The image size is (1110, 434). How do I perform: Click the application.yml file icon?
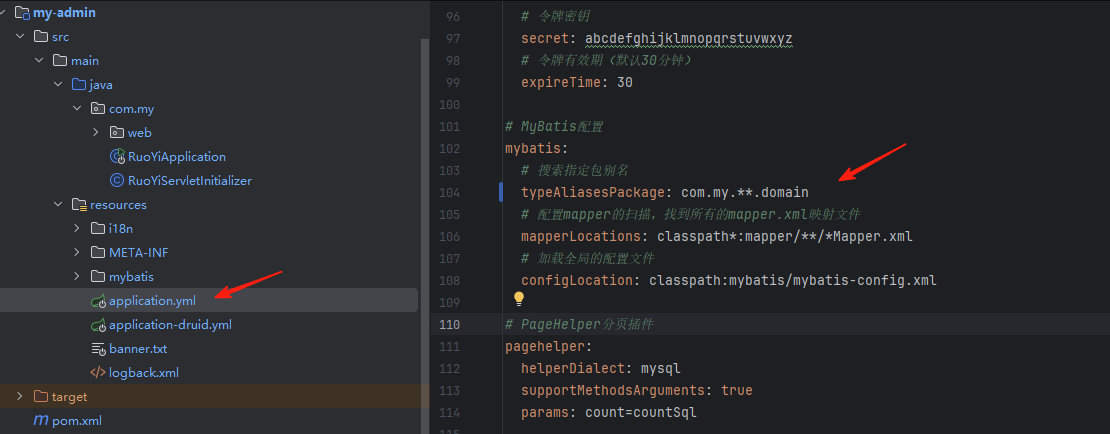[x=98, y=301]
